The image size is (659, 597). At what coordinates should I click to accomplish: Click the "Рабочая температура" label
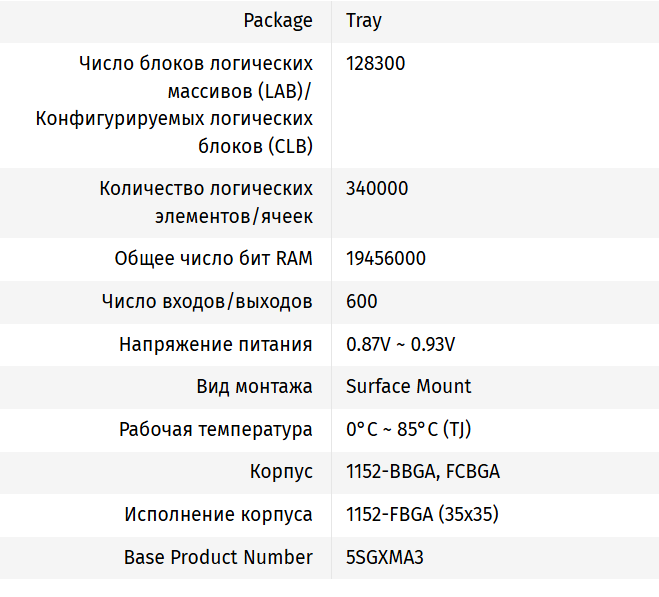pos(216,429)
